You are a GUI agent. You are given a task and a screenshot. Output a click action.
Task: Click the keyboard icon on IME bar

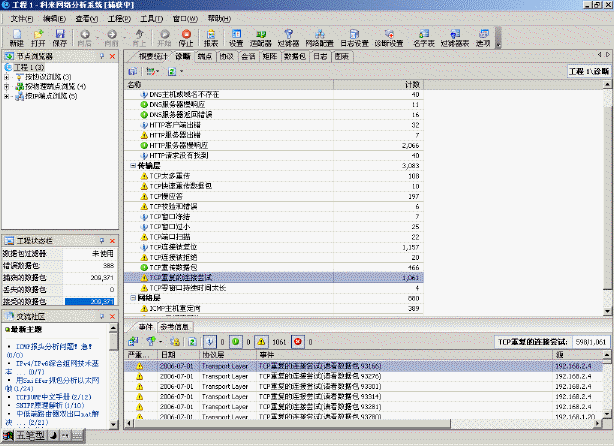[77, 435]
